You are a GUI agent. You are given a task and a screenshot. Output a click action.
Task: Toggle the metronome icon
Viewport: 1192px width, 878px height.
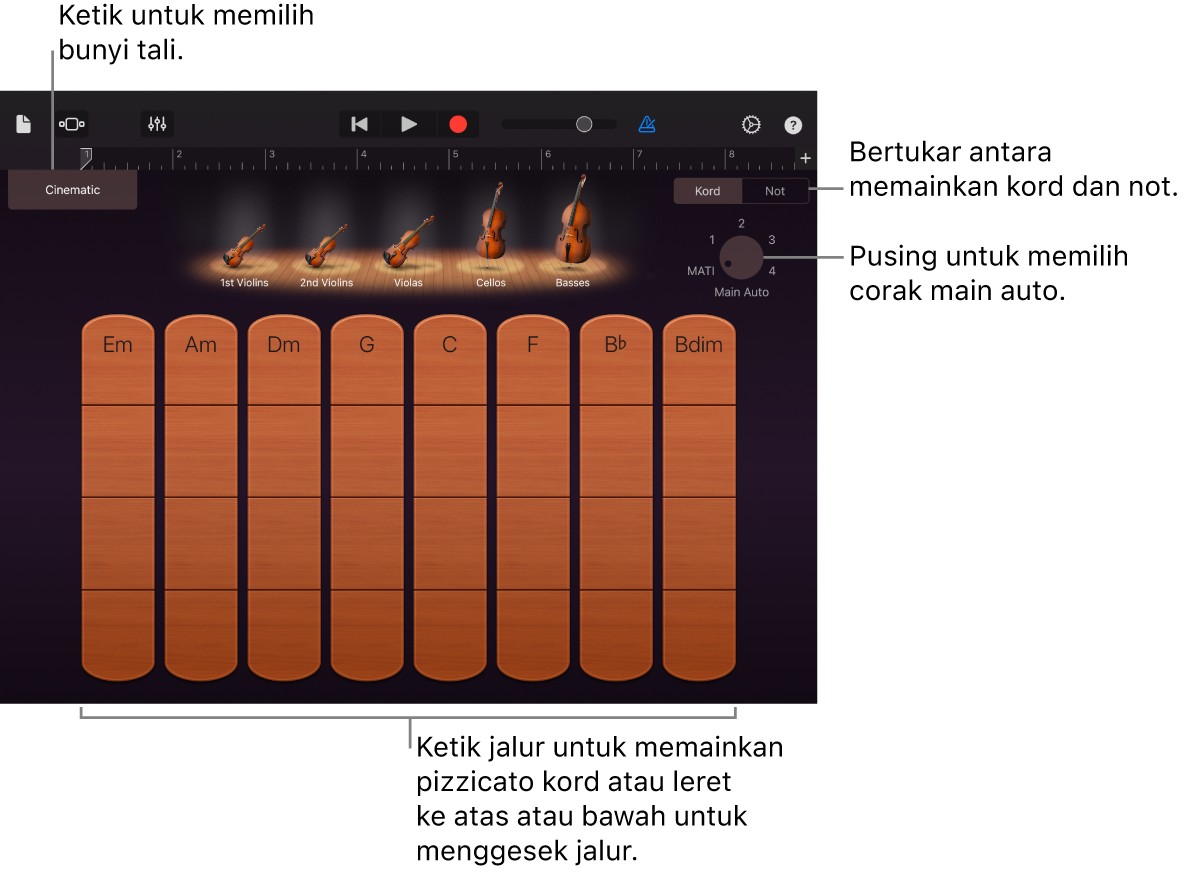pos(647,124)
